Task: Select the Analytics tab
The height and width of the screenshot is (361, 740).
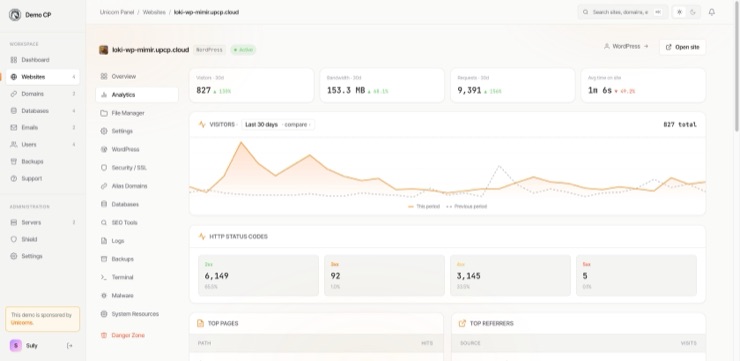Action: pyautogui.click(x=137, y=95)
